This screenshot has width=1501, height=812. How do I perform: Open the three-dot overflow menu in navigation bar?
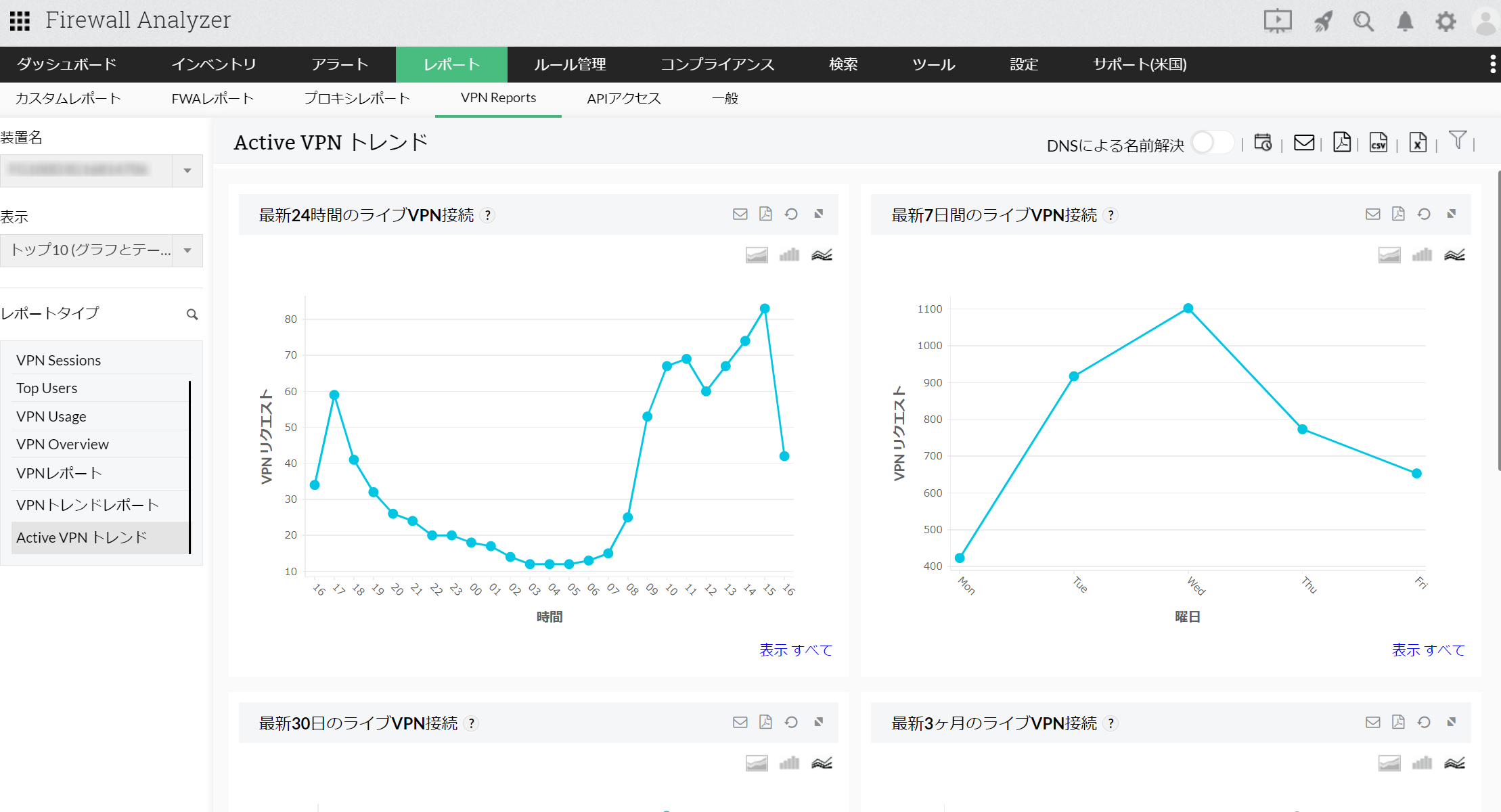[x=1492, y=64]
